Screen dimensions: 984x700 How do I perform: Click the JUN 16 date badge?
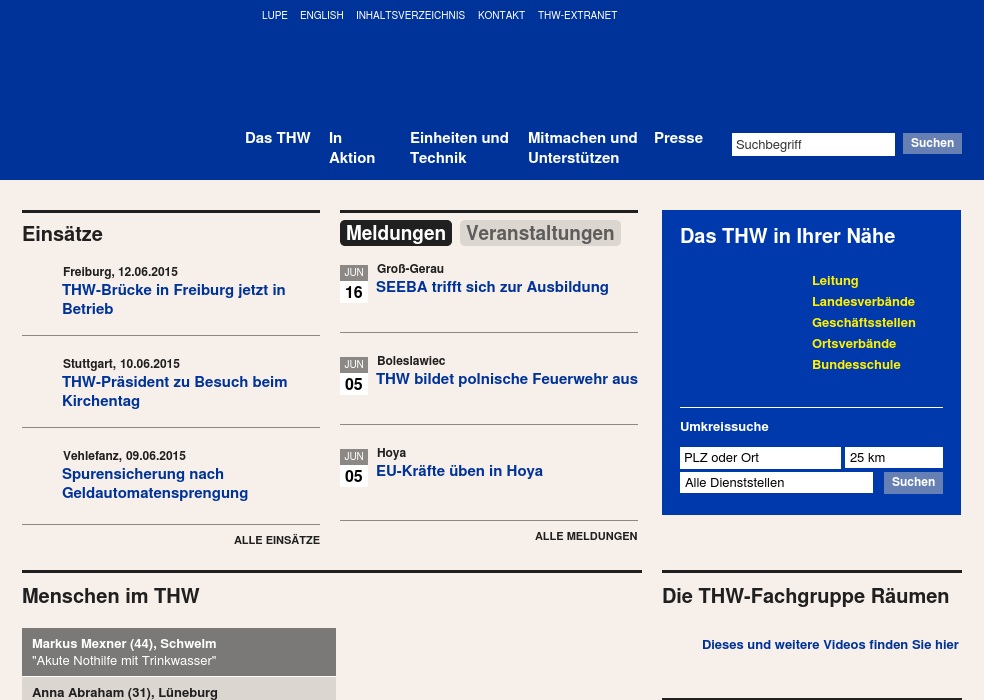coord(354,284)
